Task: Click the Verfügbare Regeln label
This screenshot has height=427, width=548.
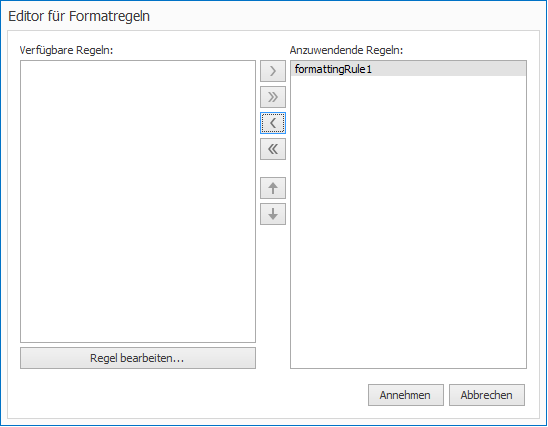Action: point(66,50)
